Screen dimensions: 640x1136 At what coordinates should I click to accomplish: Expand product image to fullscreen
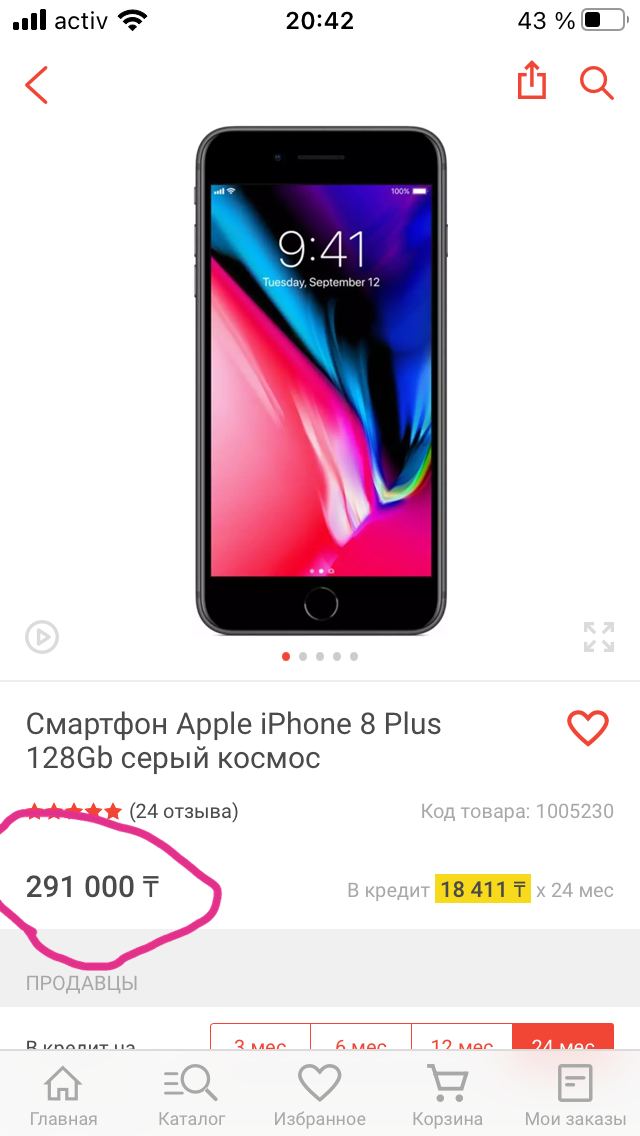599,637
